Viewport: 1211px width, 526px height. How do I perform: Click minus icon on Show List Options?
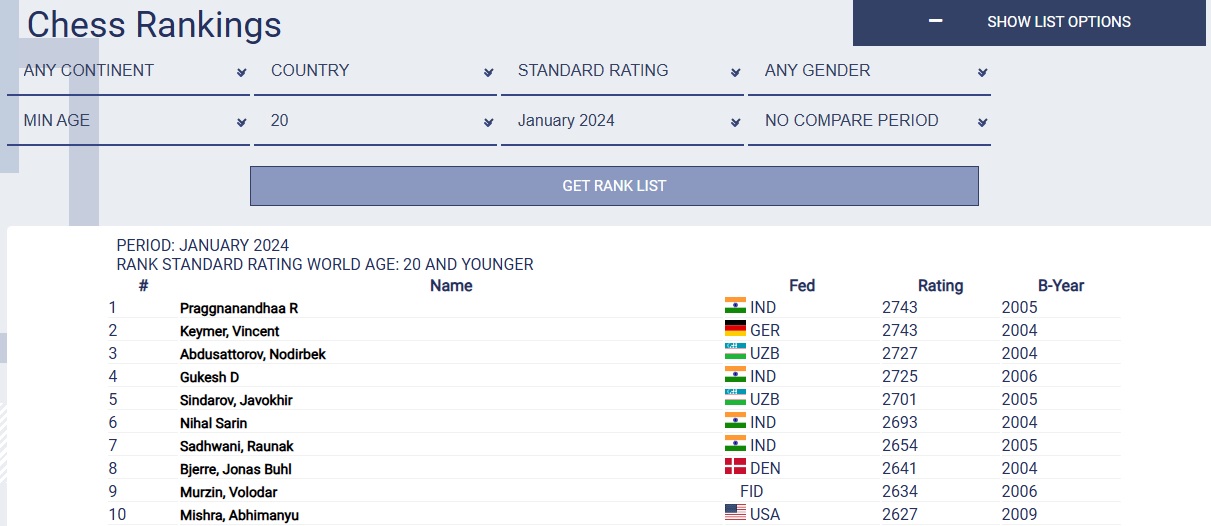936,21
